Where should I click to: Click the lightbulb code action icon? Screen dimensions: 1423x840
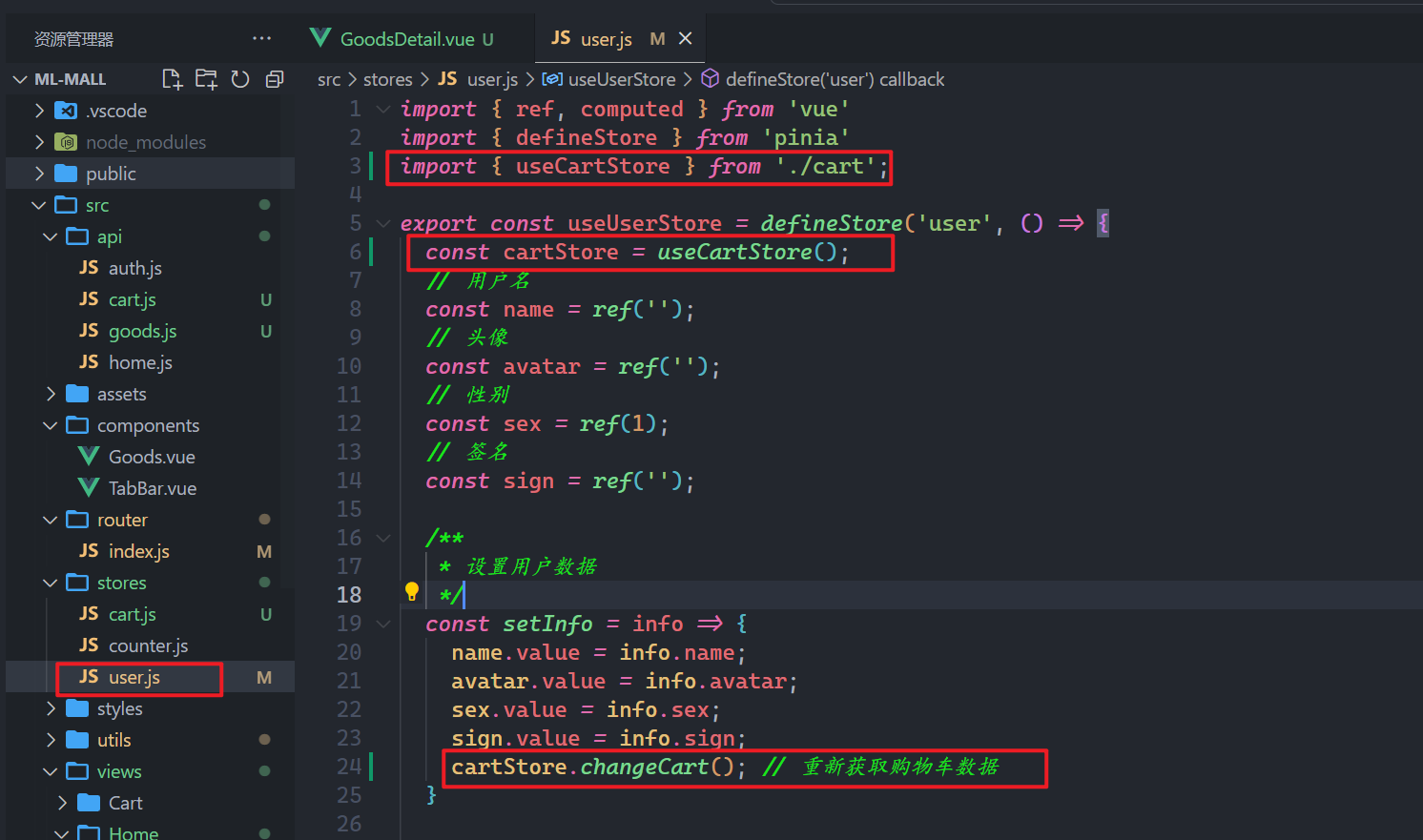pyautogui.click(x=412, y=592)
